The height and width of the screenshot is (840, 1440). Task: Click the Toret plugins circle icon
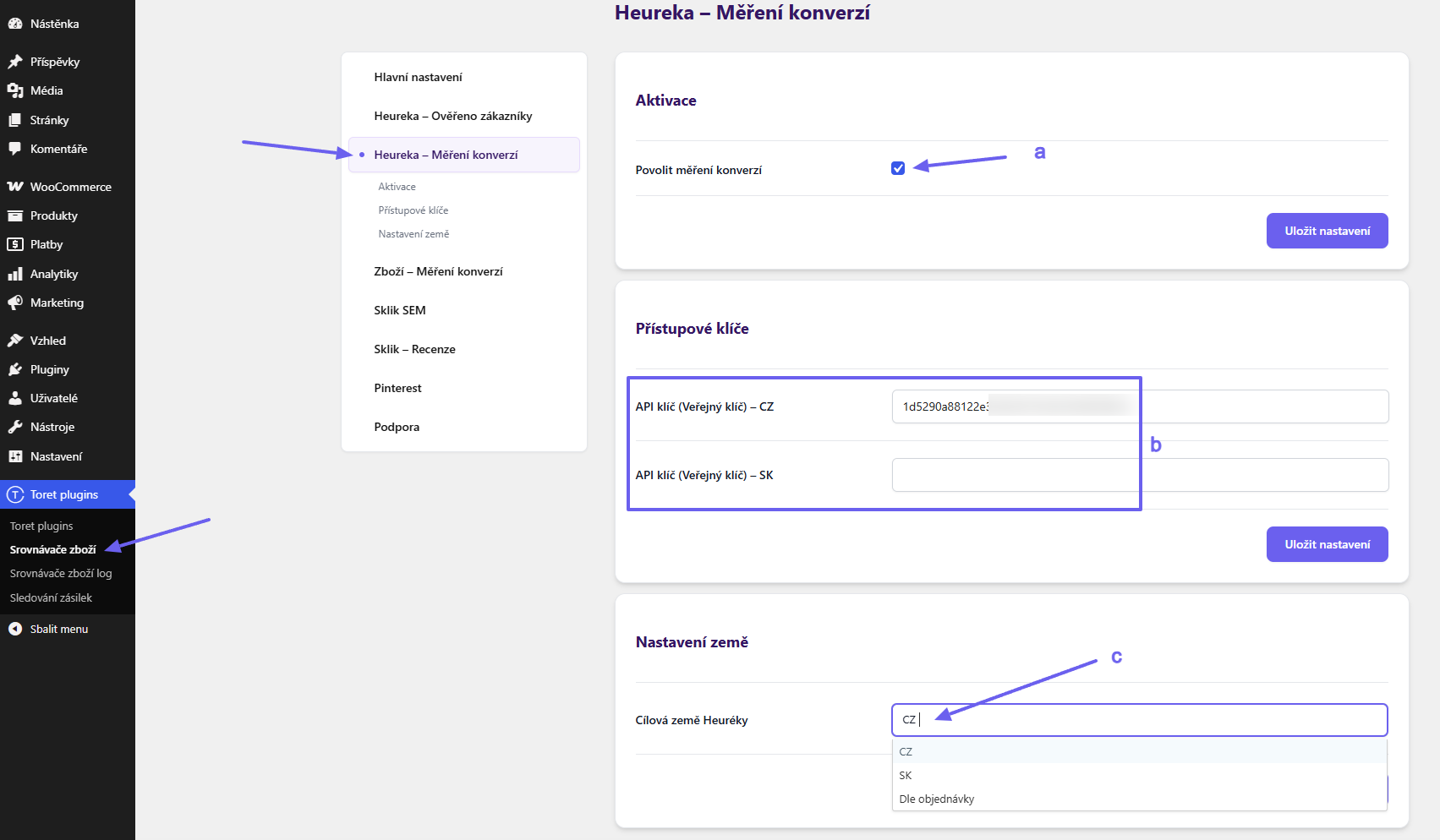(15, 494)
